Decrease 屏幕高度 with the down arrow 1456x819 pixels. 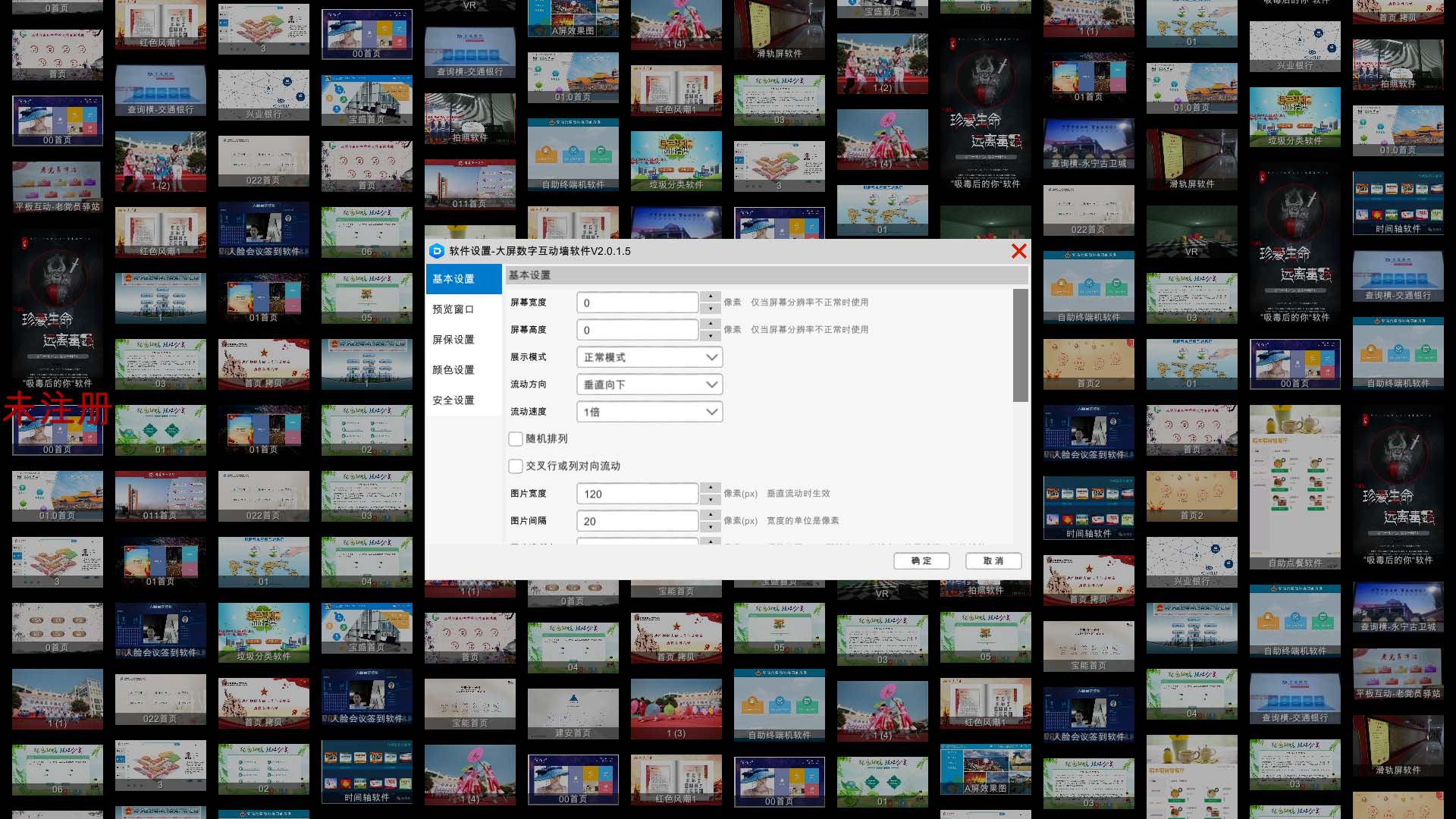coord(711,336)
